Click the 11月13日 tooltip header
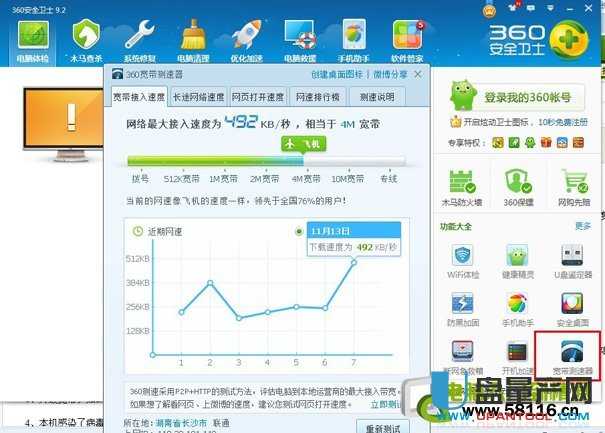 pos(354,231)
